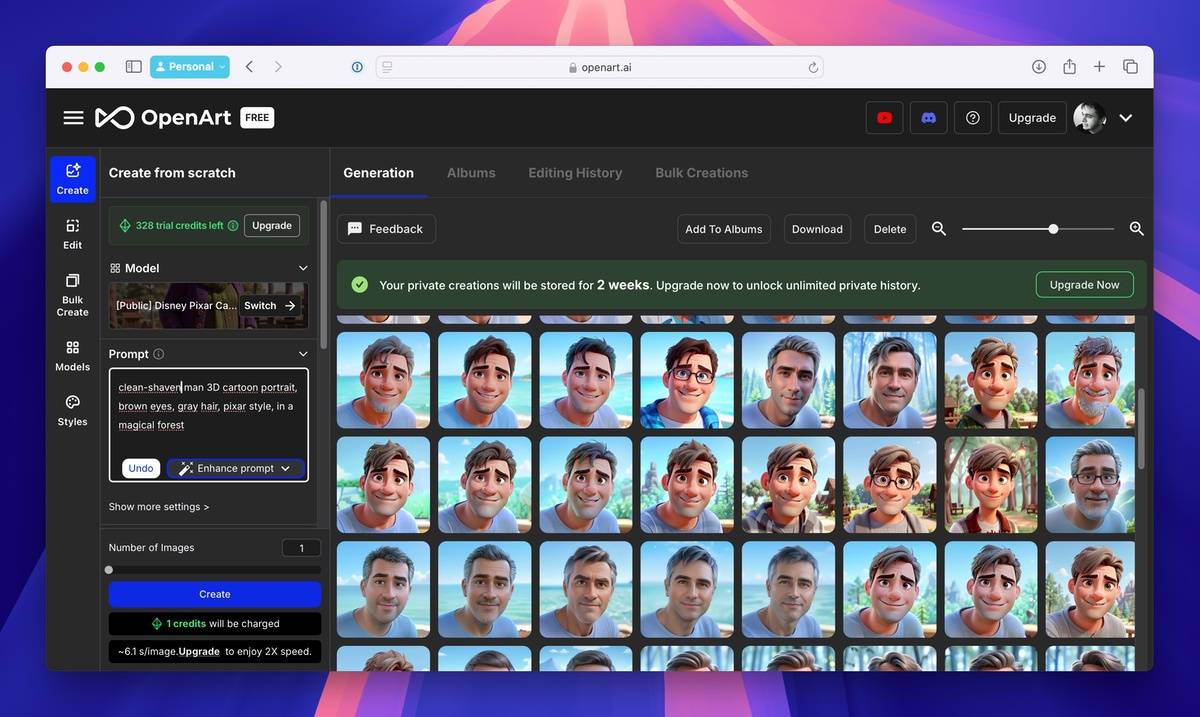Click the zoom in magnifier icon
Viewport: 1200px width, 717px height.
coord(1137,229)
